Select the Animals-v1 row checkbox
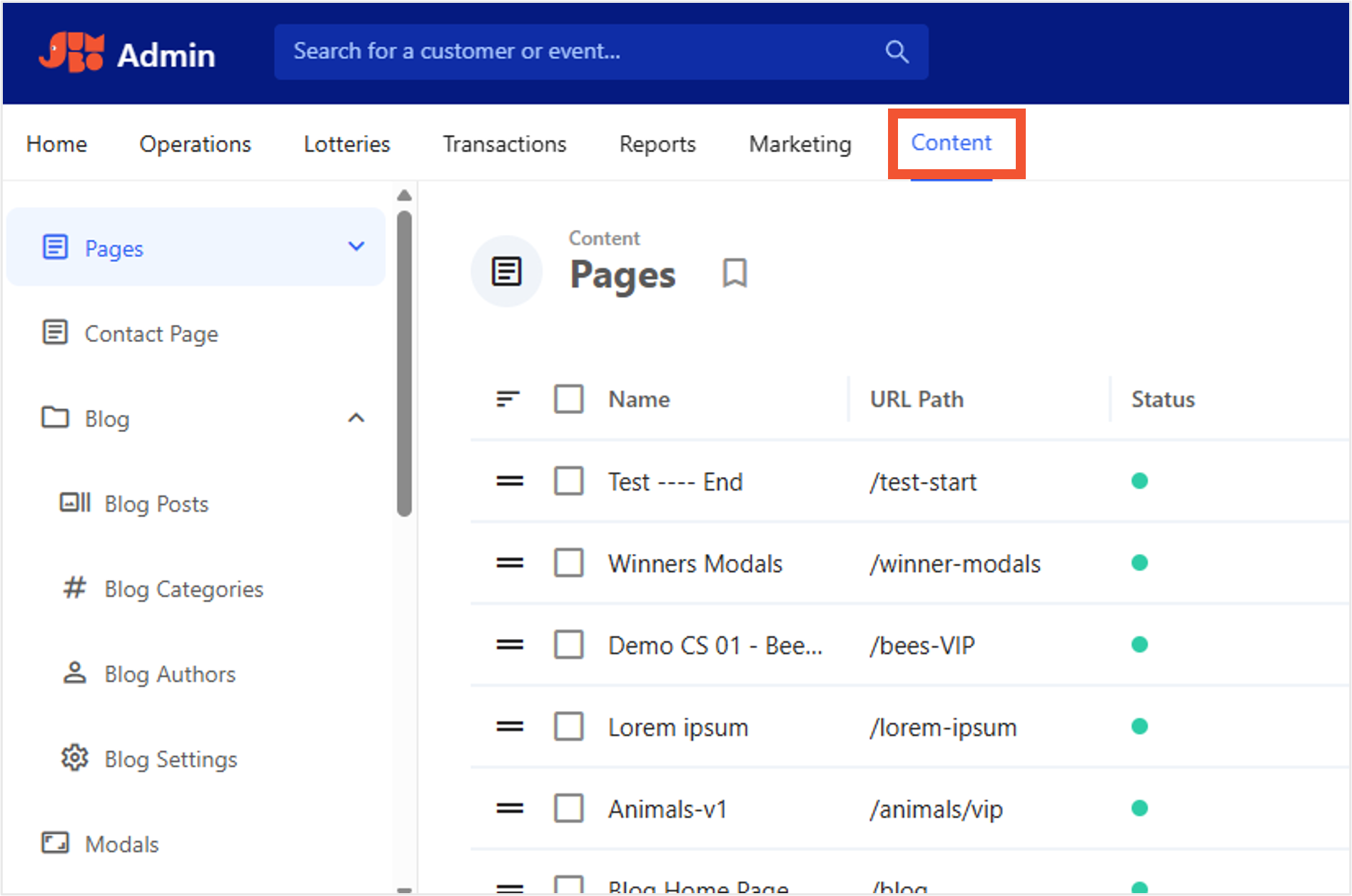Viewport: 1352px width, 896px height. point(569,809)
